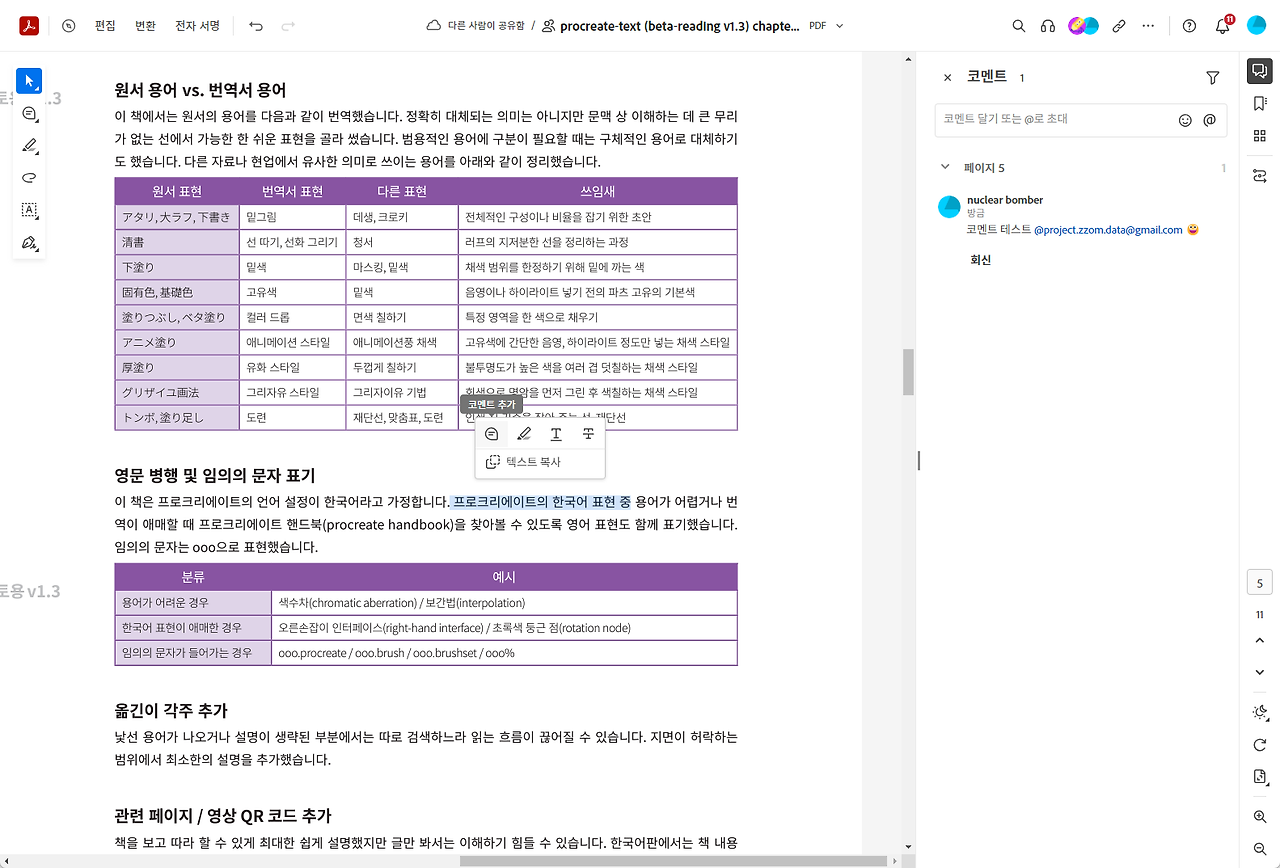Select the add text box tool

pyautogui.click(x=29, y=210)
